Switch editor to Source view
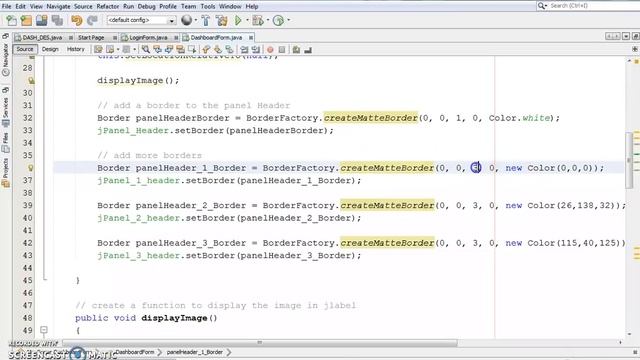Viewport: 640px width, 360px height. click(25, 49)
